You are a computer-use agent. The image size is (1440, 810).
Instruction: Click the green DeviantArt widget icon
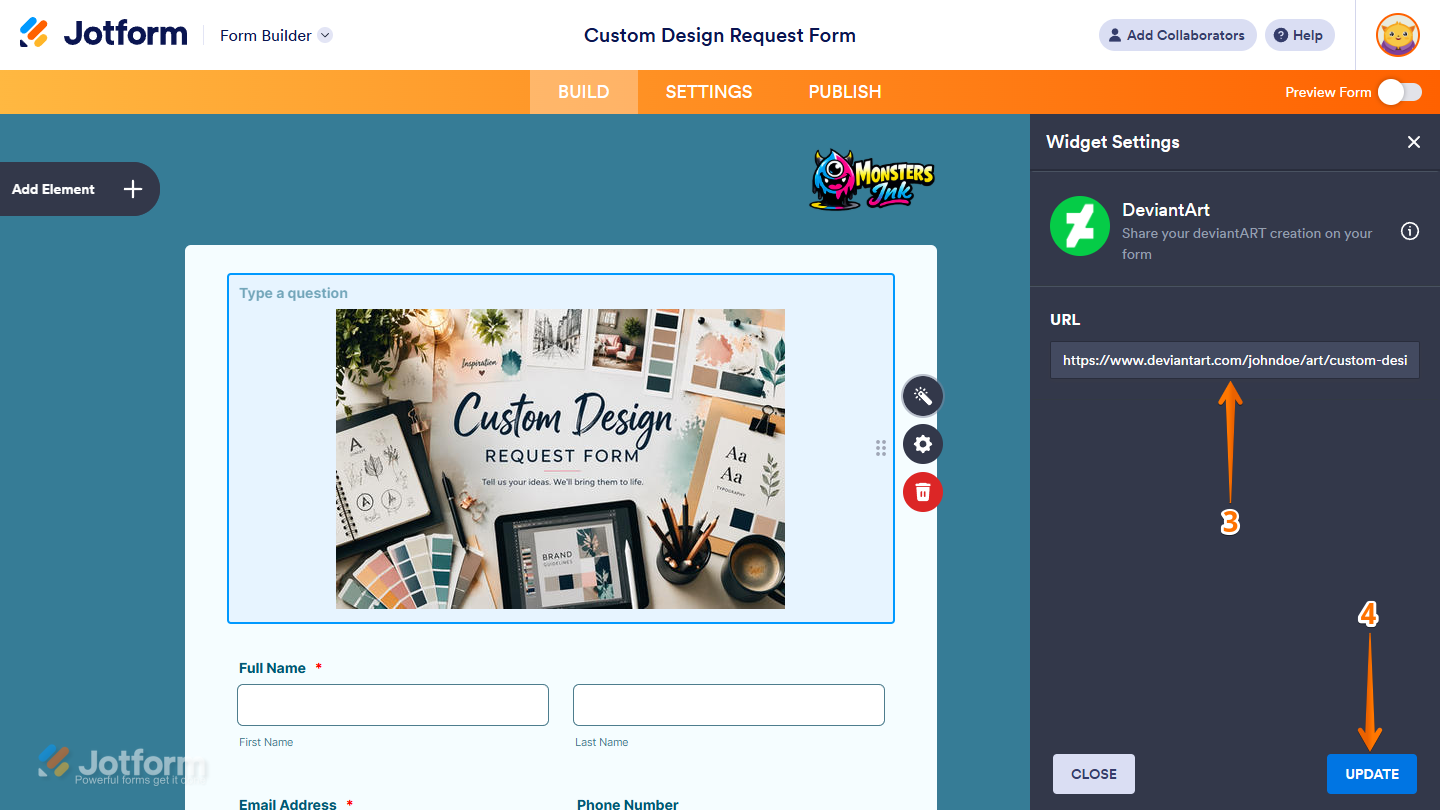click(1080, 226)
